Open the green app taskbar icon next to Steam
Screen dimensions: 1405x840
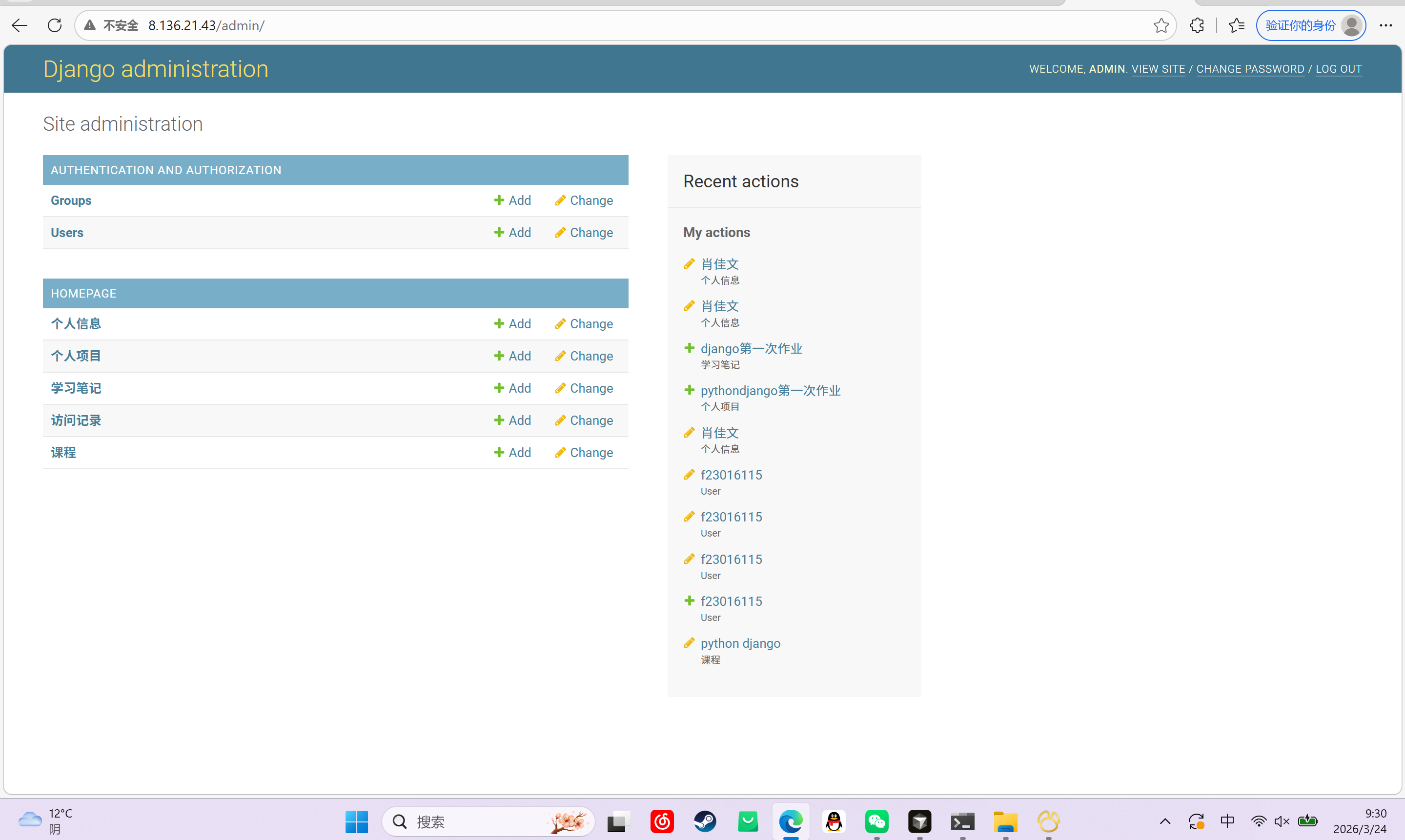tap(748, 821)
